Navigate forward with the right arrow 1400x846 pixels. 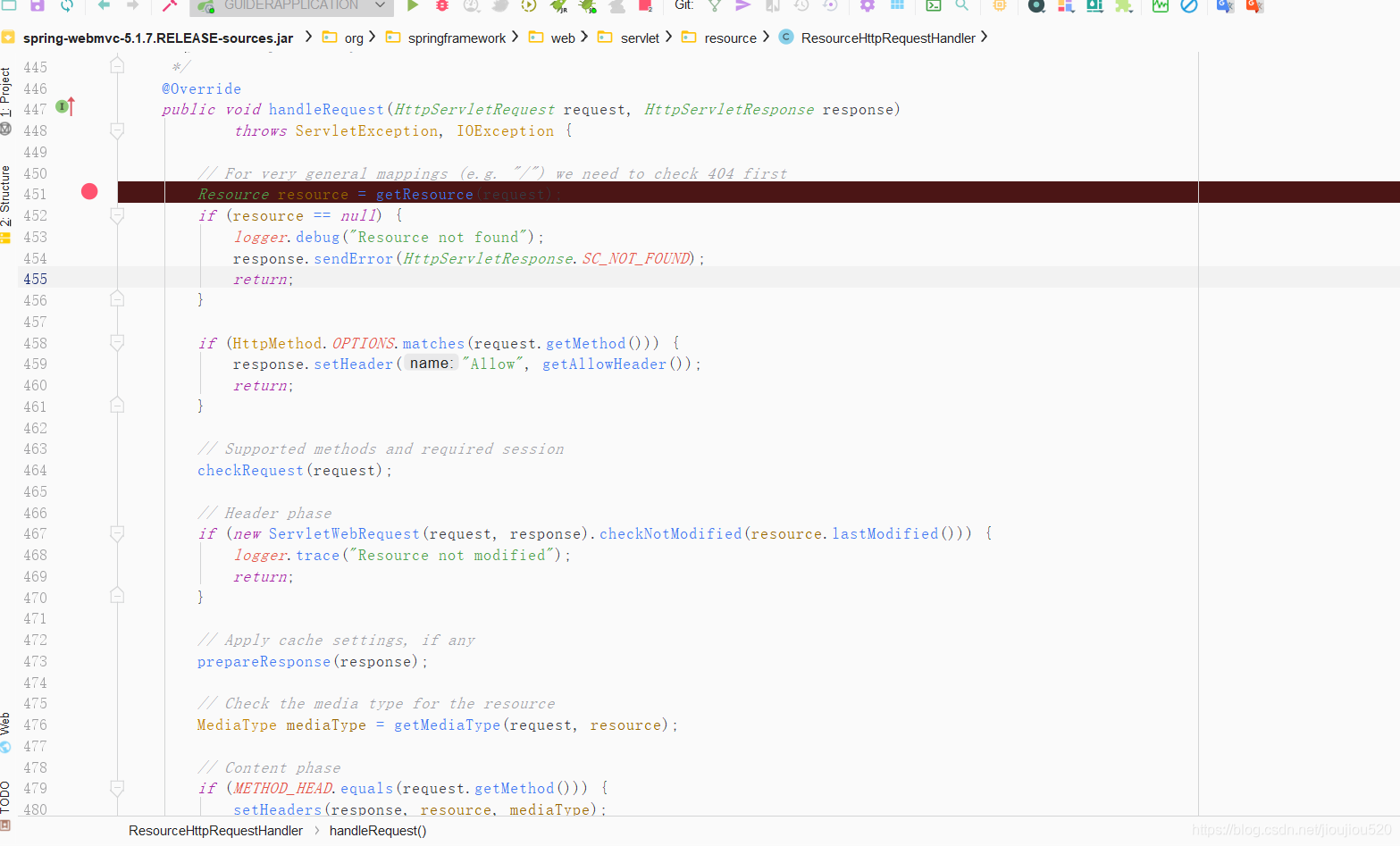pyautogui.click(x=132, y=5)
